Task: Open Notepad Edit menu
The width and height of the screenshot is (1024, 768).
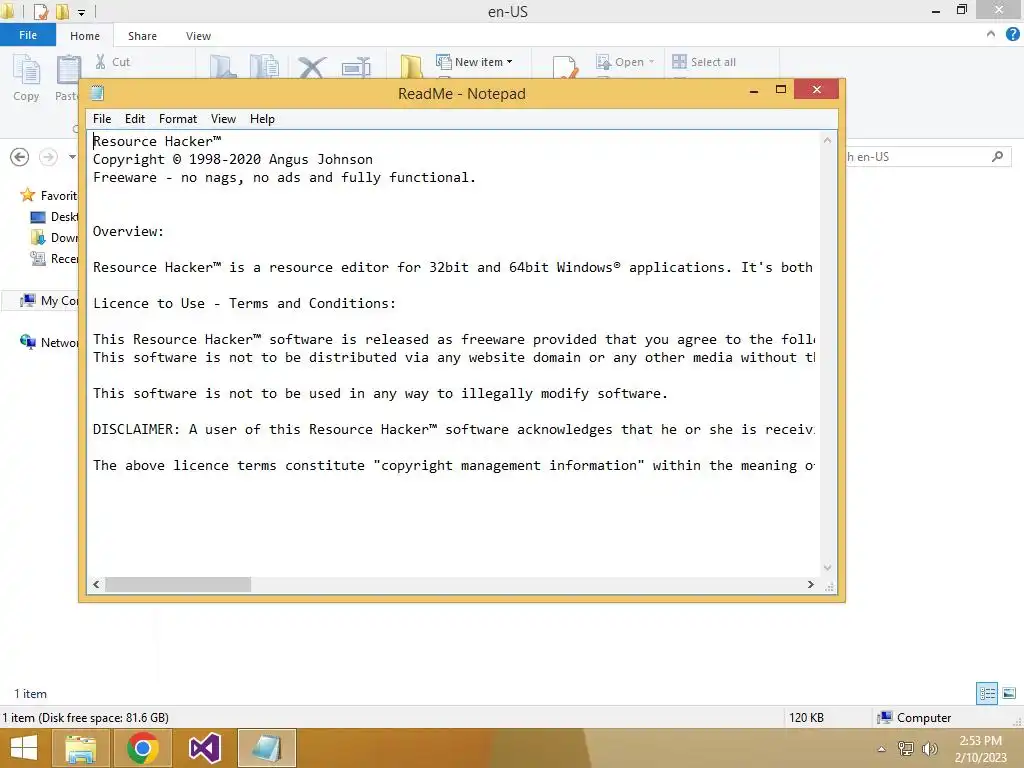Action: (135, 119)
